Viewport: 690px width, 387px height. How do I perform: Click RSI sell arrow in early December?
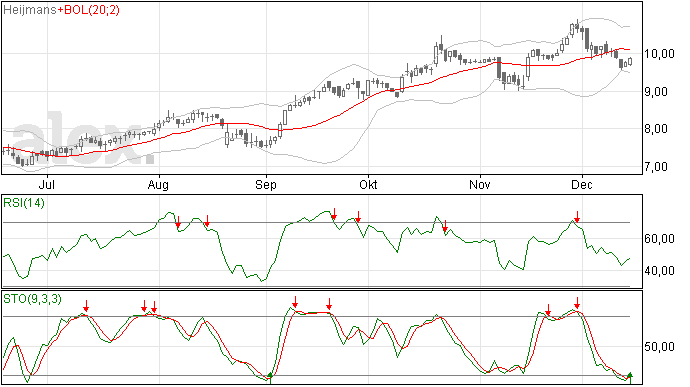pos(577,217)
